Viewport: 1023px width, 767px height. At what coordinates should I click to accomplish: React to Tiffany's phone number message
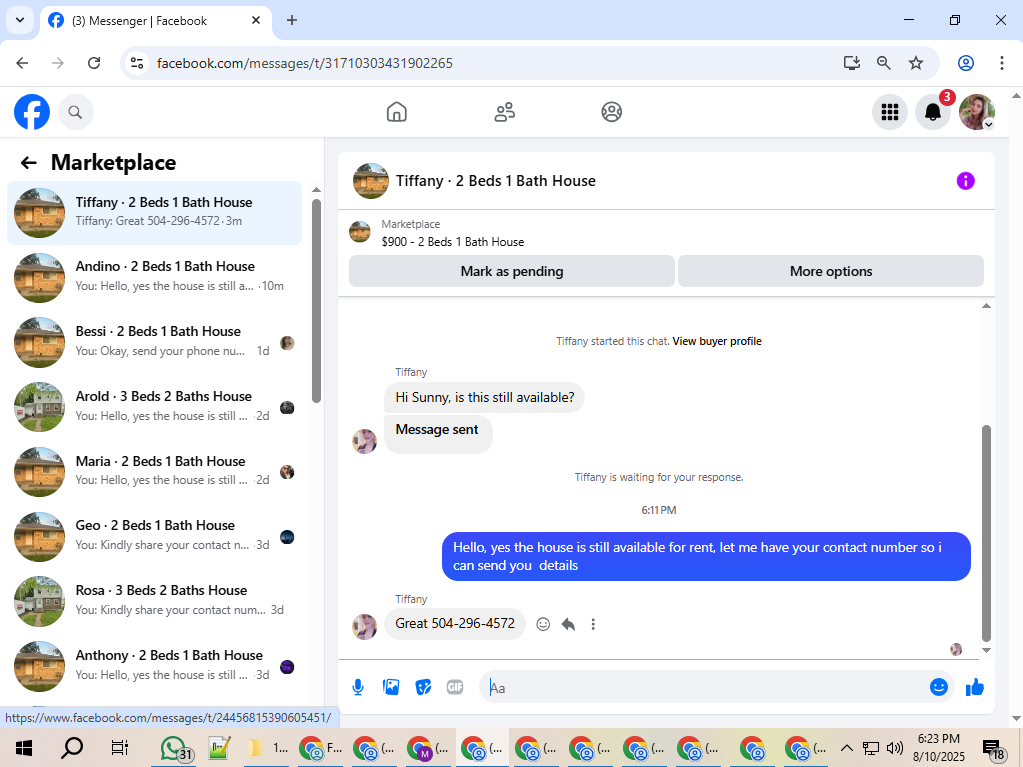pos(543,624)
